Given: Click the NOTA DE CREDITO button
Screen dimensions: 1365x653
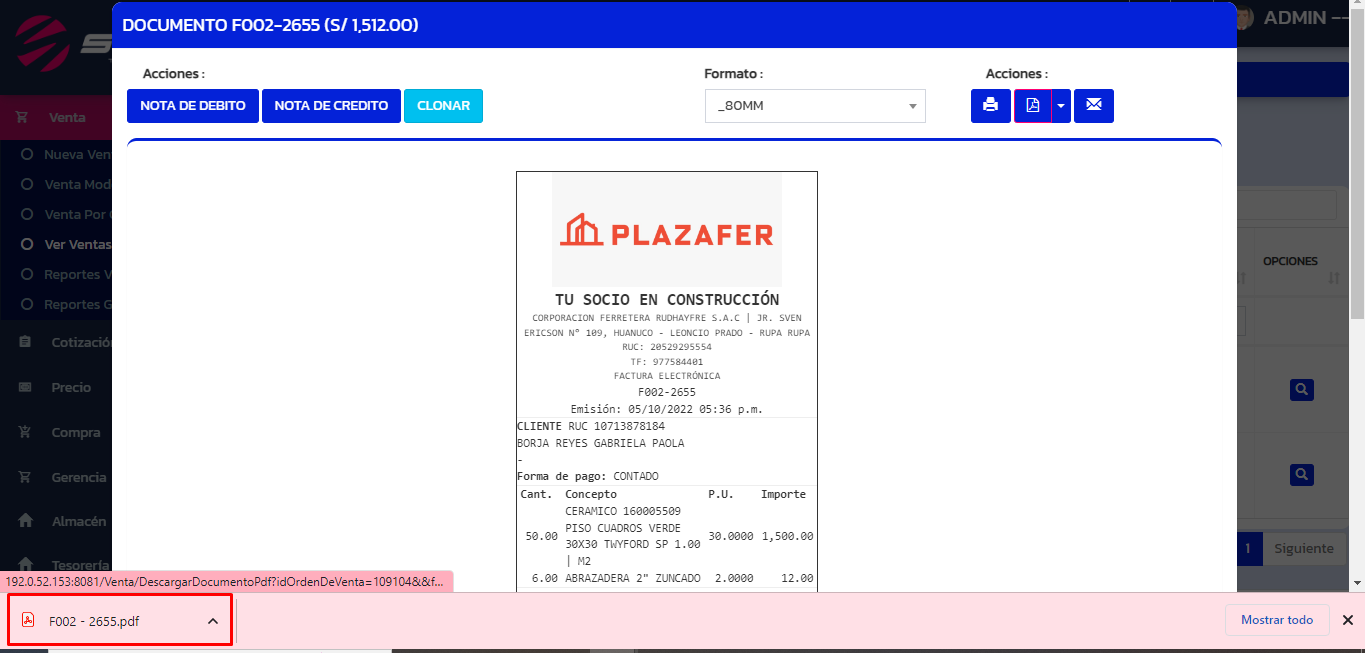Looking at the screenshot, I should point(331,106).
